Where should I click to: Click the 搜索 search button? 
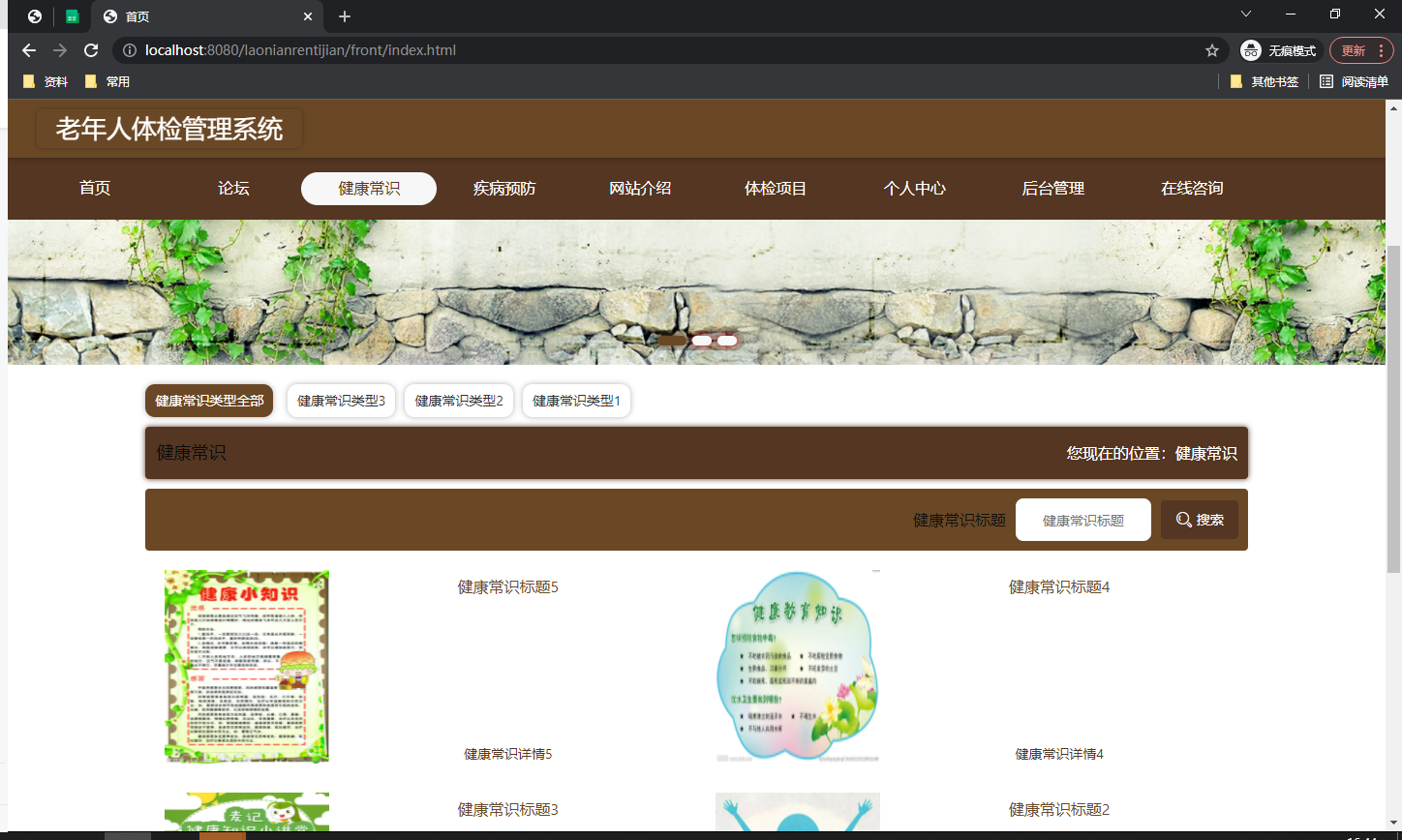coord(1200,520)
